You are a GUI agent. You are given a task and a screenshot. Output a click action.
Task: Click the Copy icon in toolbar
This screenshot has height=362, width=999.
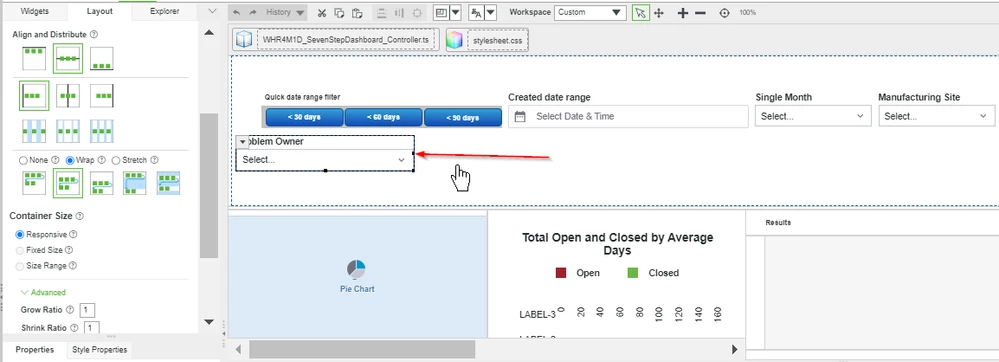(340, 12)
